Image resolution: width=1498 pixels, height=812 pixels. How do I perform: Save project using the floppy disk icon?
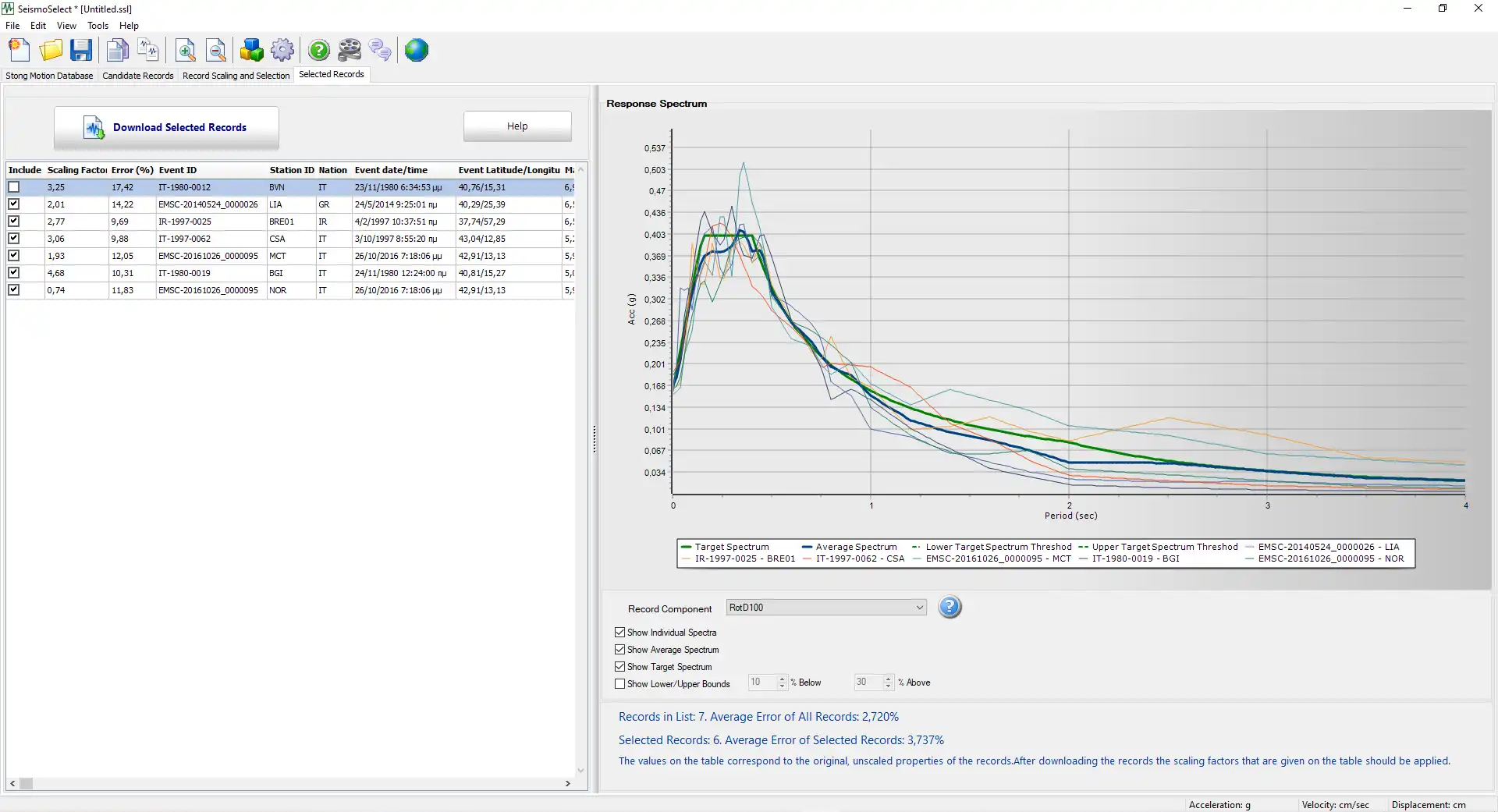pos(81,51)
